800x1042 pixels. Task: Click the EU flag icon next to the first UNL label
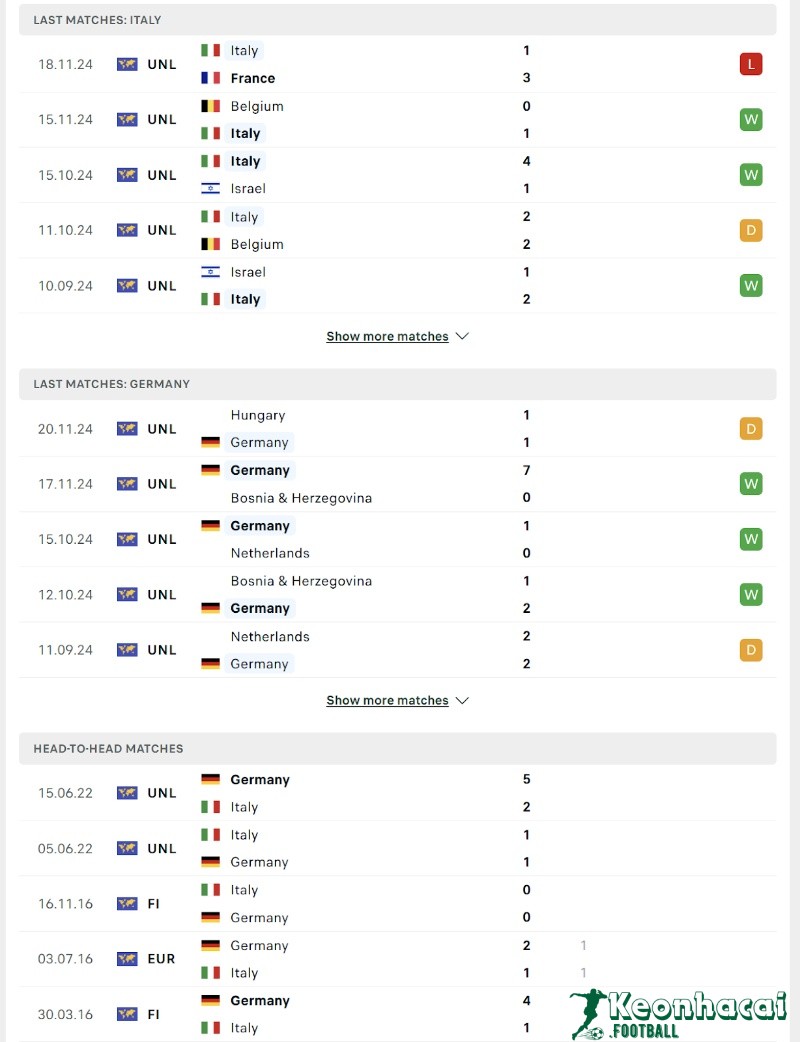tap(126, 64)
